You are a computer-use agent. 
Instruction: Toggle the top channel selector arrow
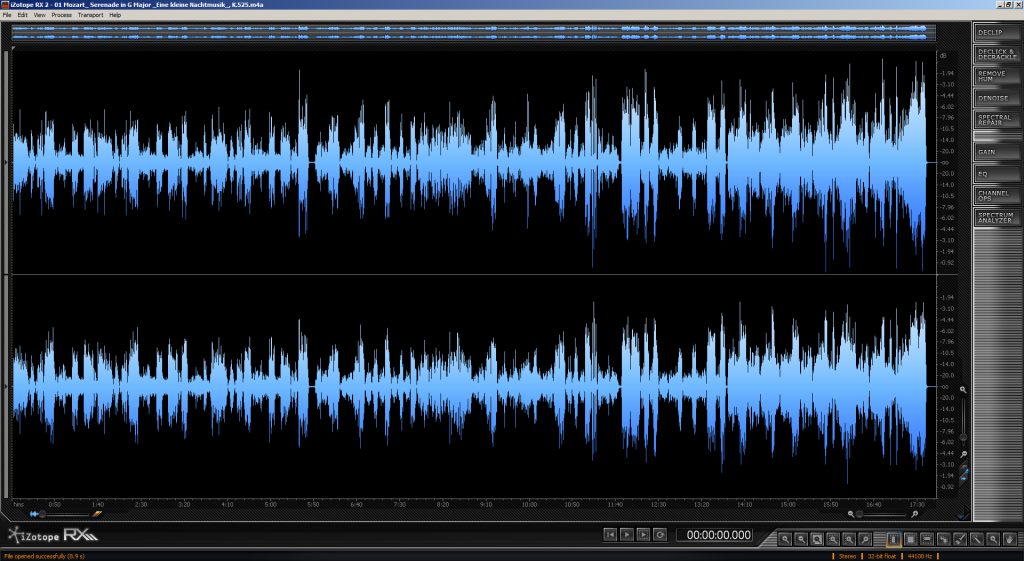point(7,162)
